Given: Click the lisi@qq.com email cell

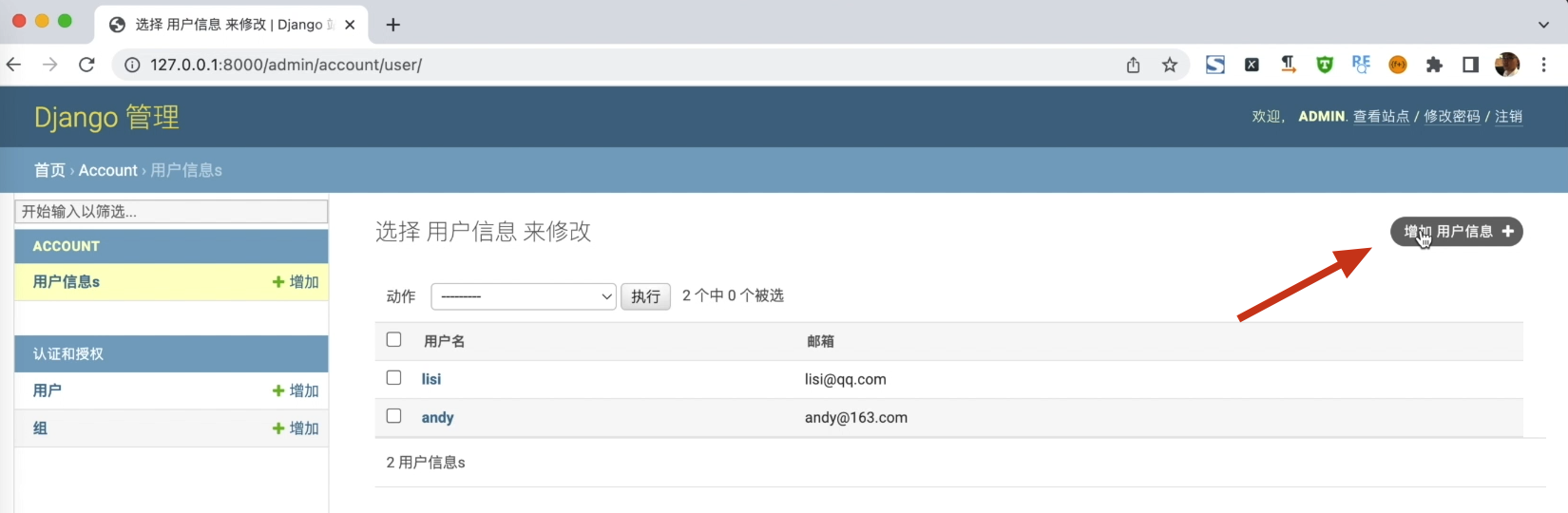Looking at the screenshot, I should 845,379.
